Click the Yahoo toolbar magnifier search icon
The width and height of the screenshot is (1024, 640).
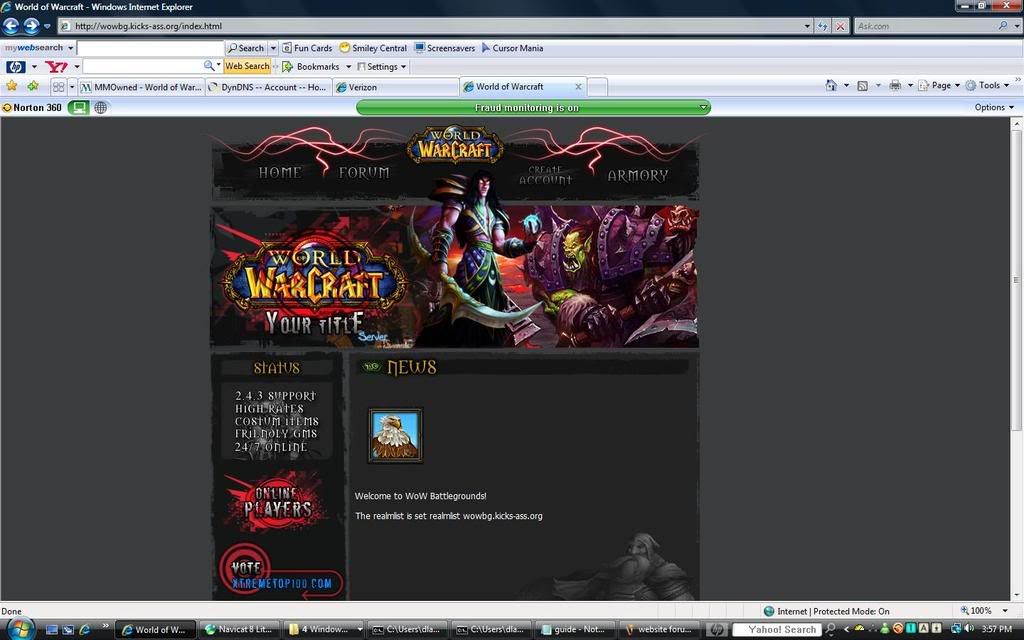[x=208, y=66]
